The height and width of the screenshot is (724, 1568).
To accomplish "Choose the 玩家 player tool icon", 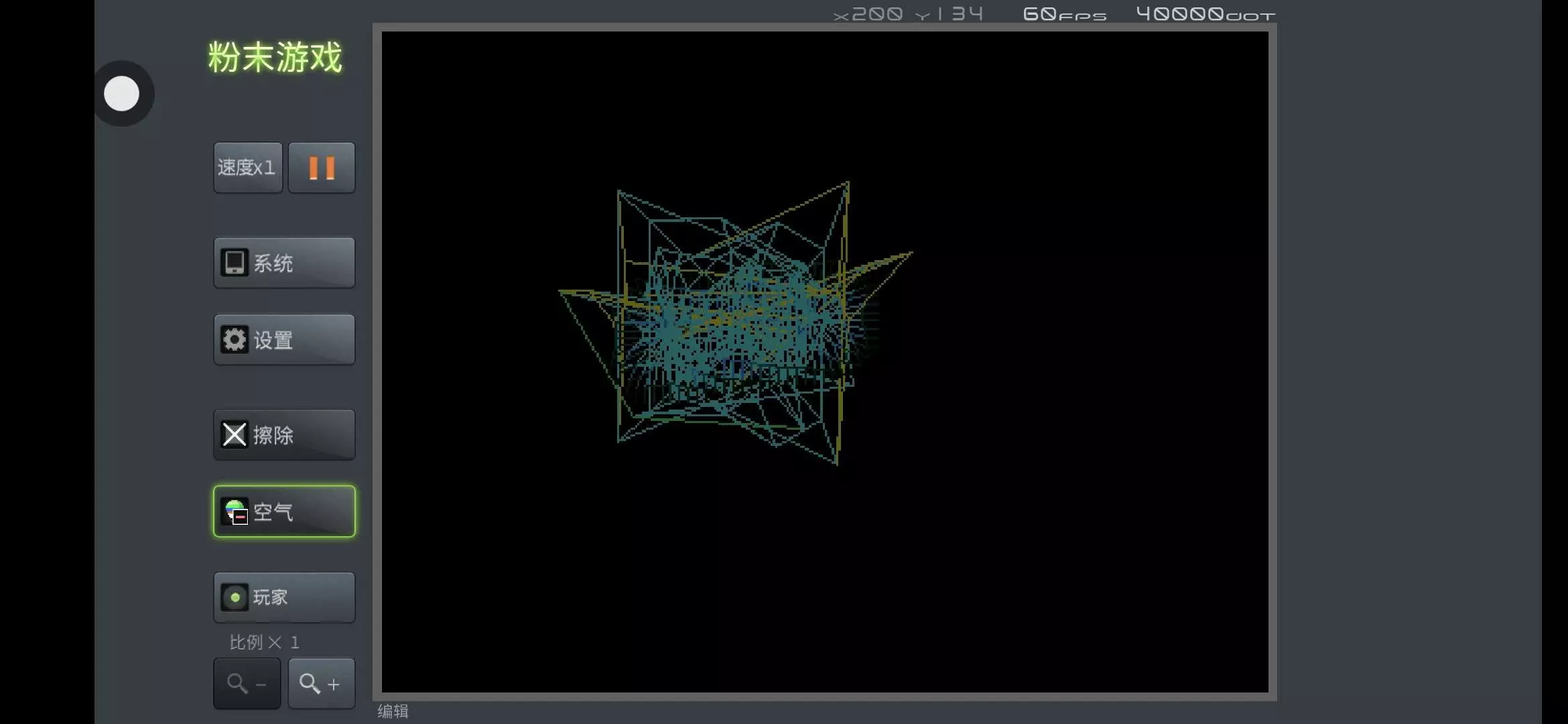I will (x=235, y=597).
